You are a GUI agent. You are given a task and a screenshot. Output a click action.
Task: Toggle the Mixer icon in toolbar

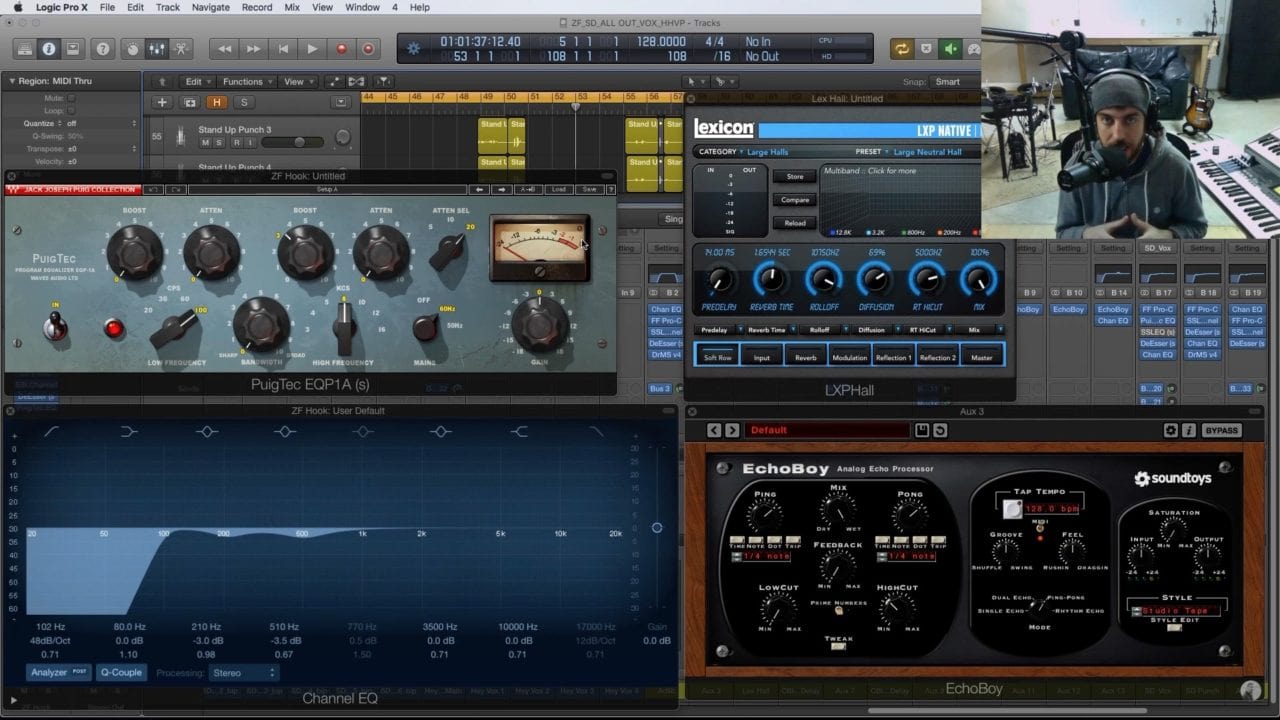[x=156, y=48]
